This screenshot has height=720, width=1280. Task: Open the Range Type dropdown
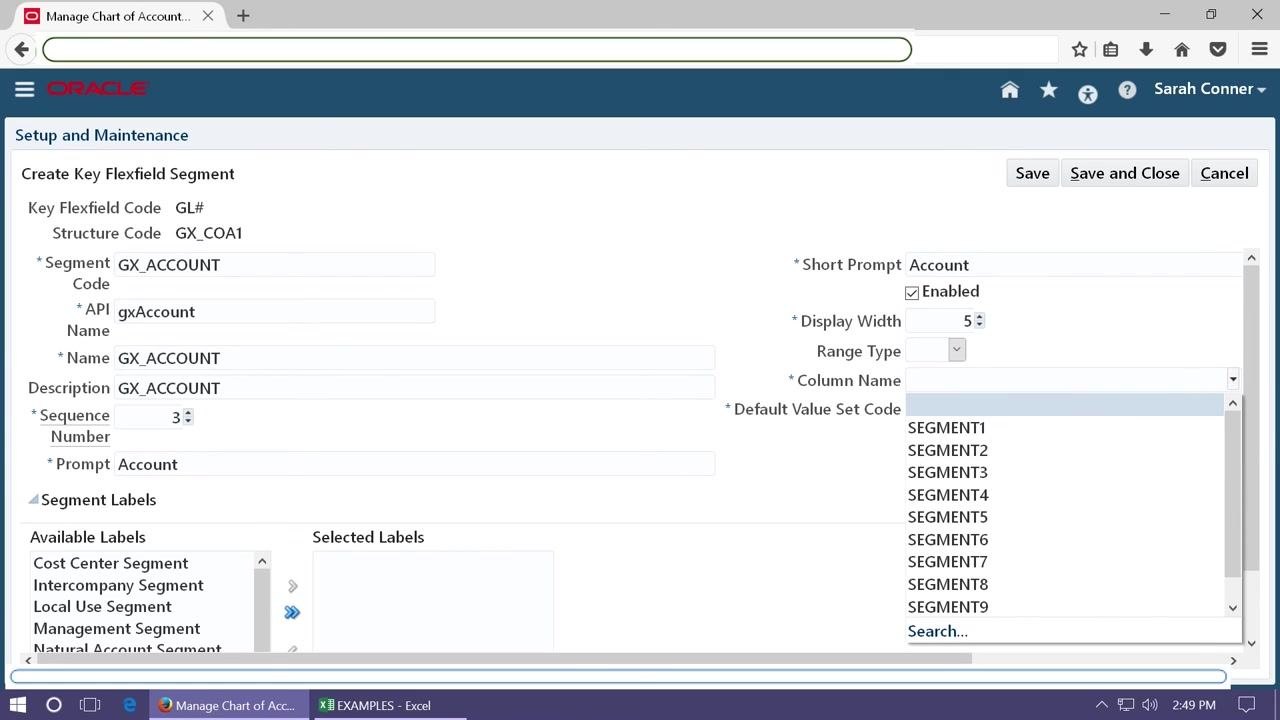tap(957, 350)
